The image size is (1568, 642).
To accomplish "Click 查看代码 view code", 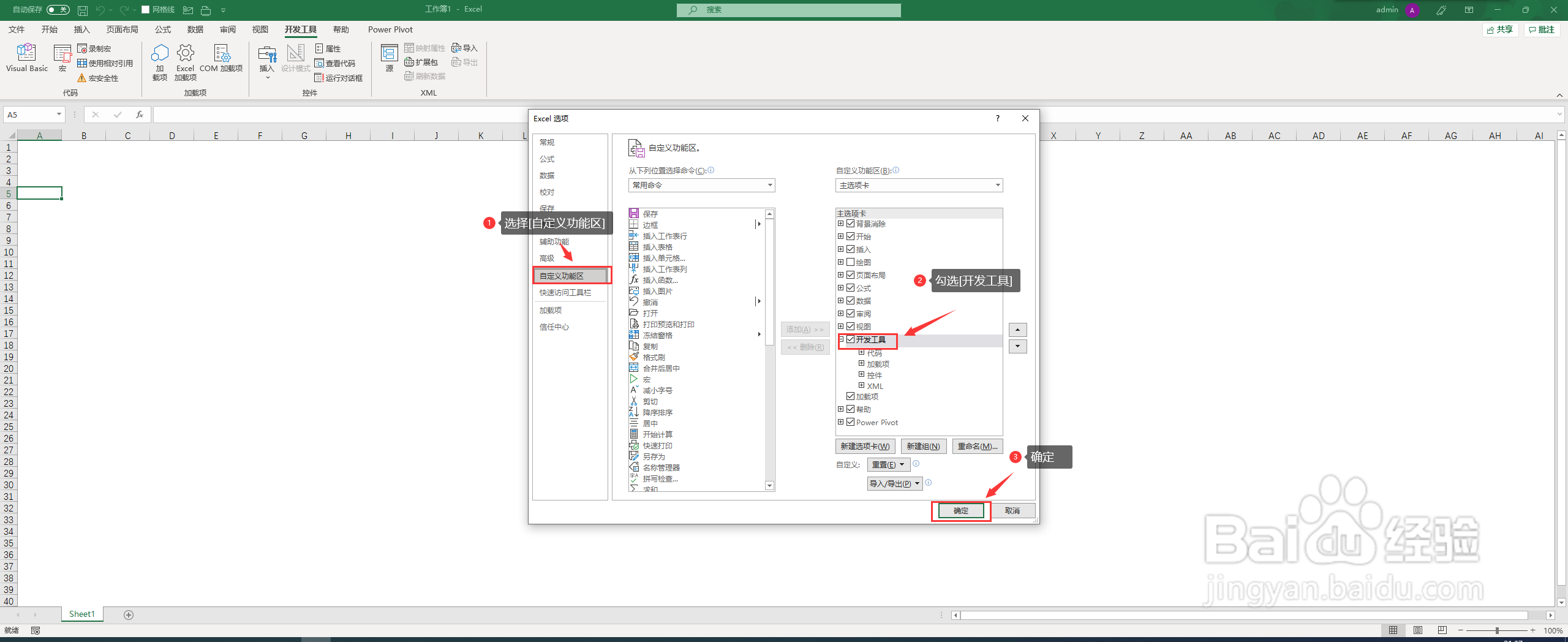I will point(335,63).
